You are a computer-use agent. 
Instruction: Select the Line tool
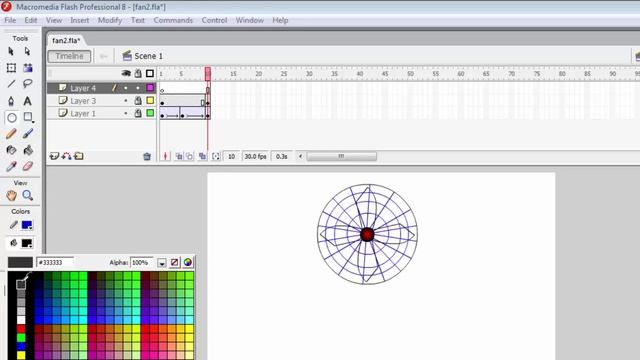coord(11,84)
